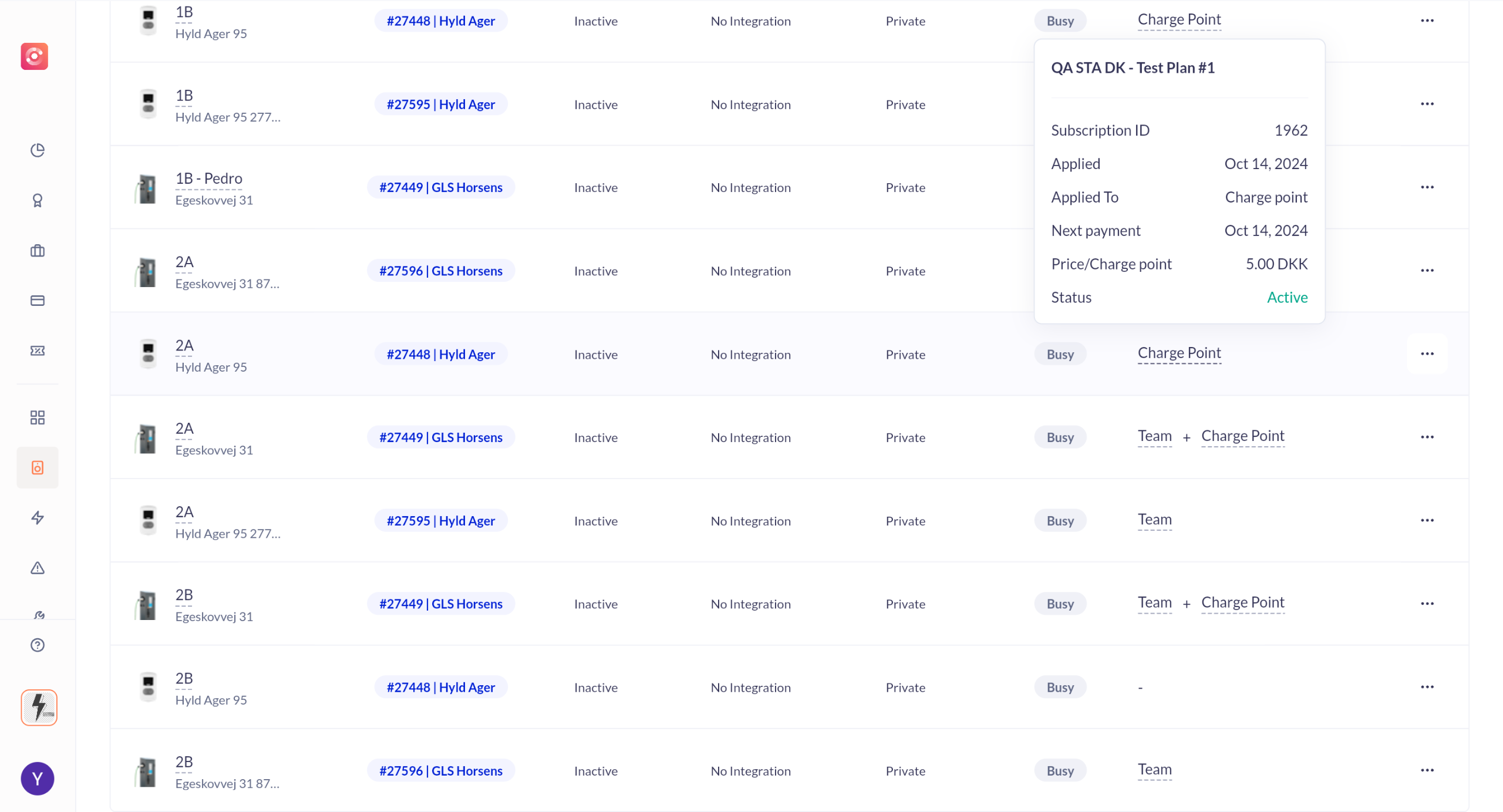Open the discount coupon sidebar icon
The width and height of the screenshot is (1503, 812).
coord(38,351)
